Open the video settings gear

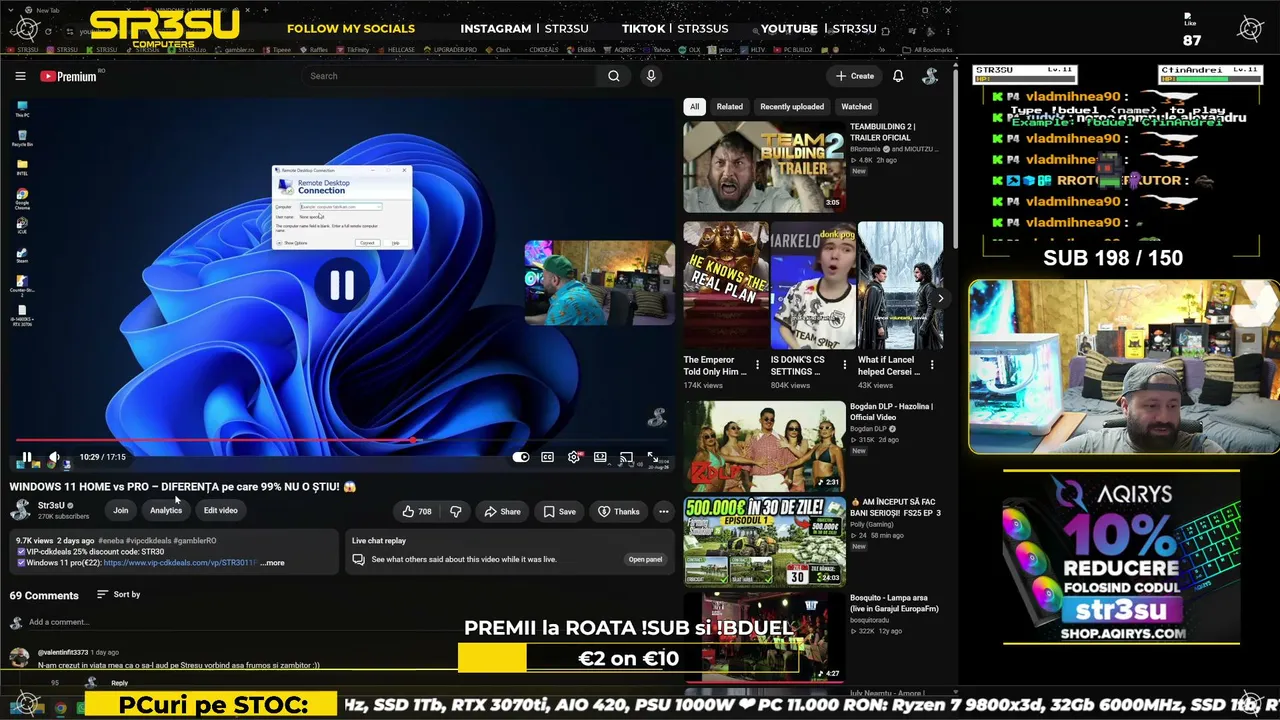[574, 457]
